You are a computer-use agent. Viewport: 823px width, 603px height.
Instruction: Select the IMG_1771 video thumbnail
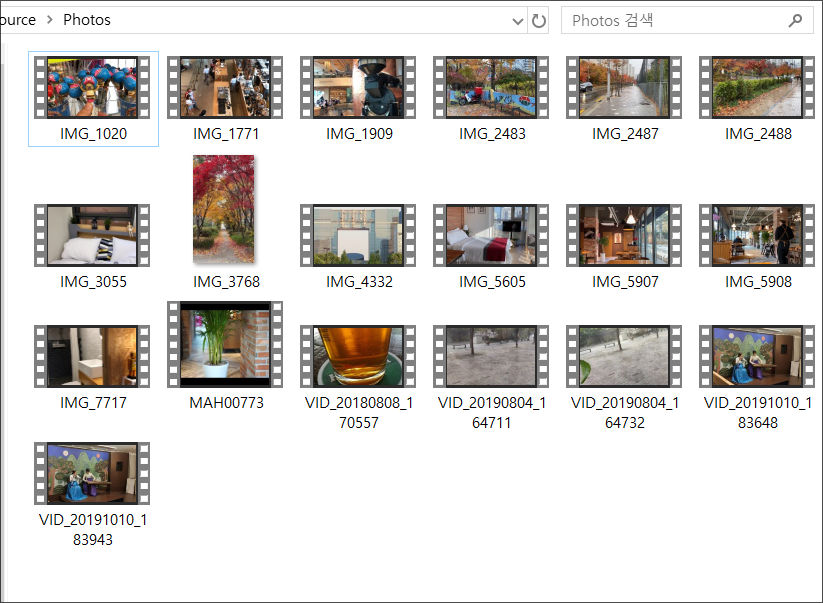click(225, 88)
